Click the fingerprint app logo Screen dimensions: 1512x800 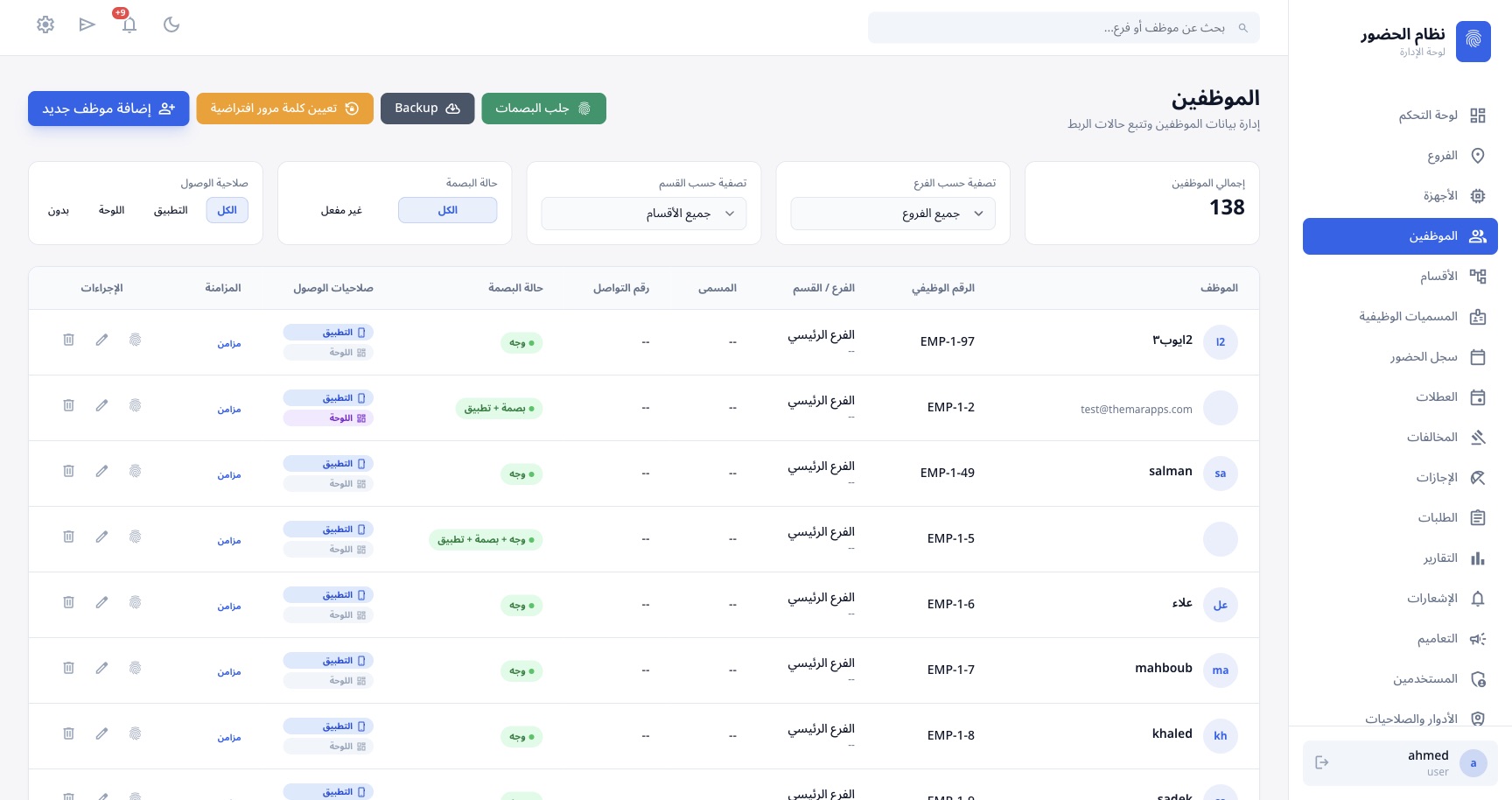1473,41
